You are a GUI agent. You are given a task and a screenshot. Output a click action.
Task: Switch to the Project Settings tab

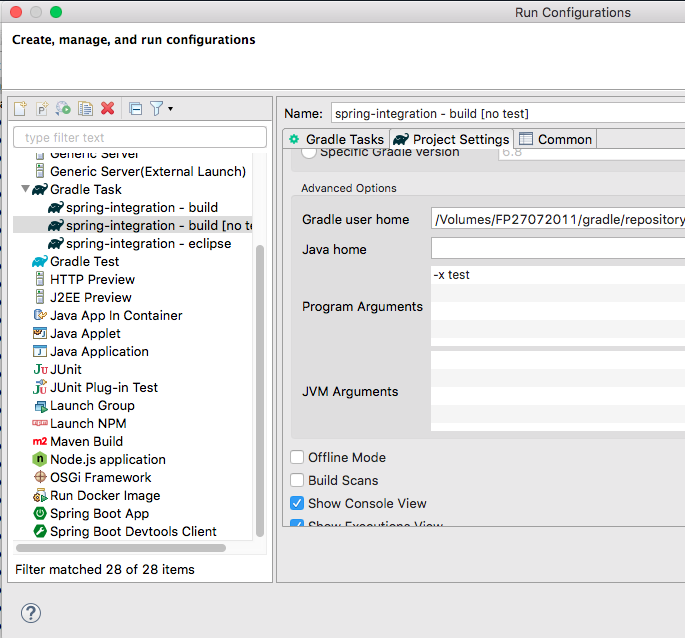coord(451,139)
